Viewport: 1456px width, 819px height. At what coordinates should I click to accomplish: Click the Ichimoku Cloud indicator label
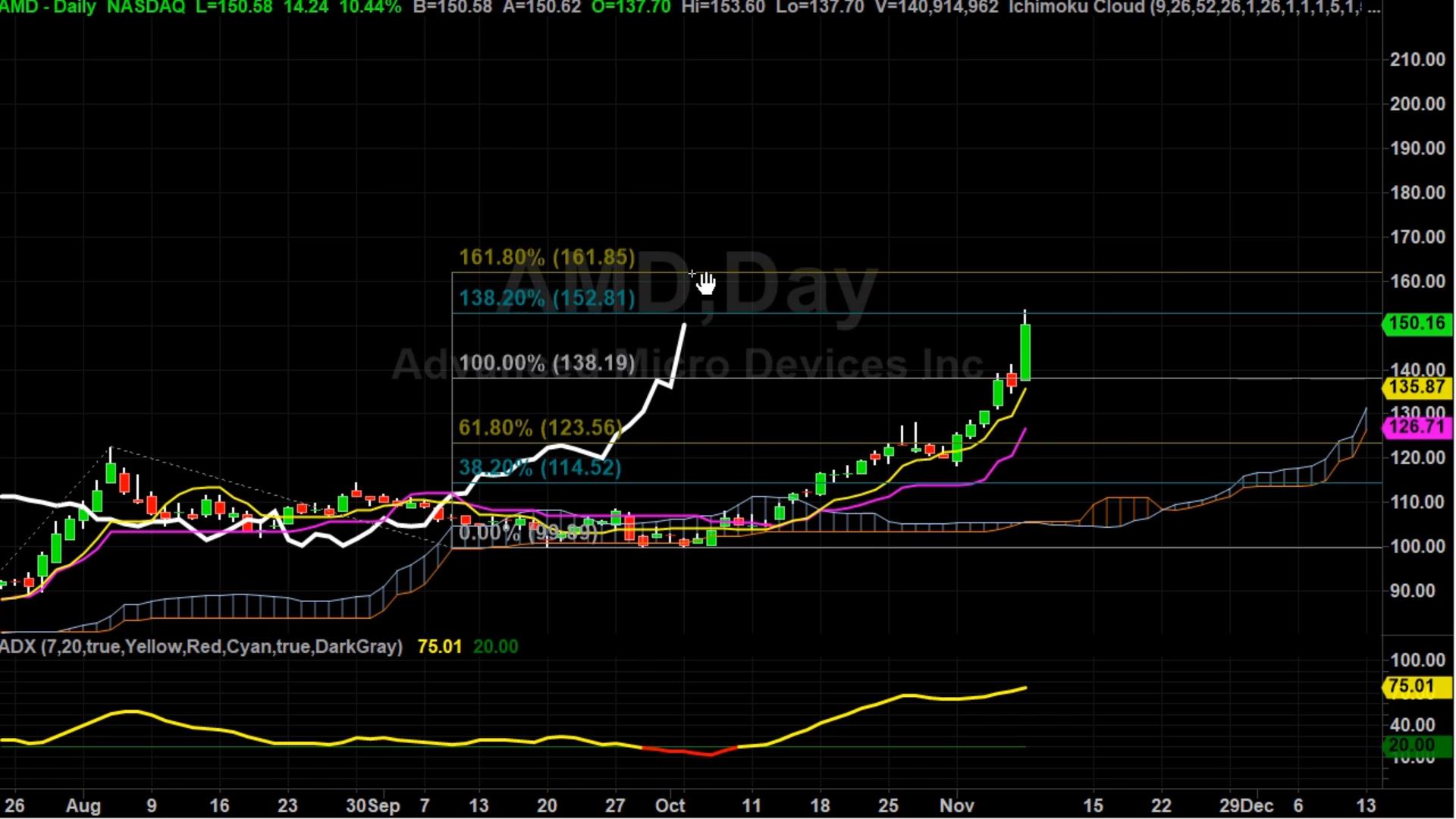pyautogui.click(x=1194, y=8)
